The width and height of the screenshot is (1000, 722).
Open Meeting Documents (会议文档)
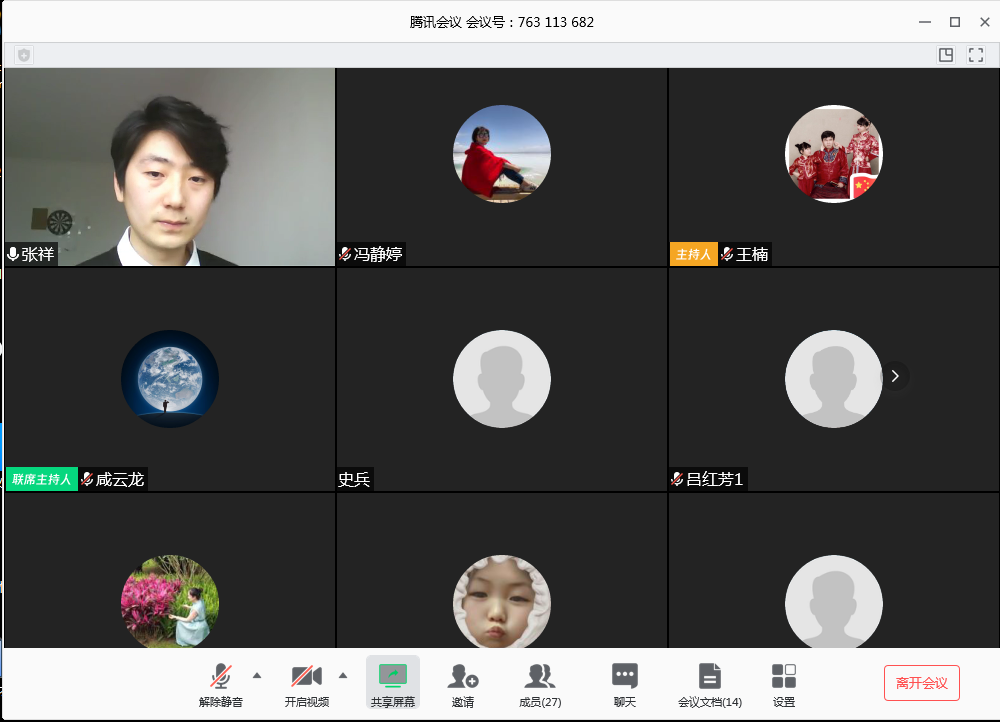pos(709,683)
